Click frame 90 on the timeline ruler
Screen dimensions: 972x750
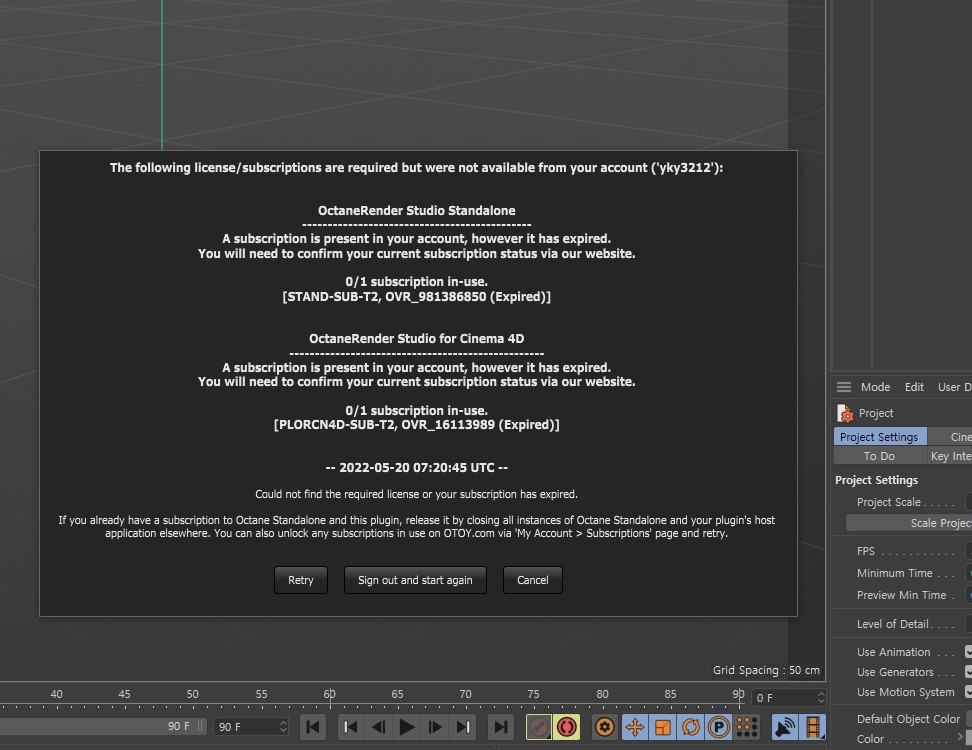click(738, 694)
